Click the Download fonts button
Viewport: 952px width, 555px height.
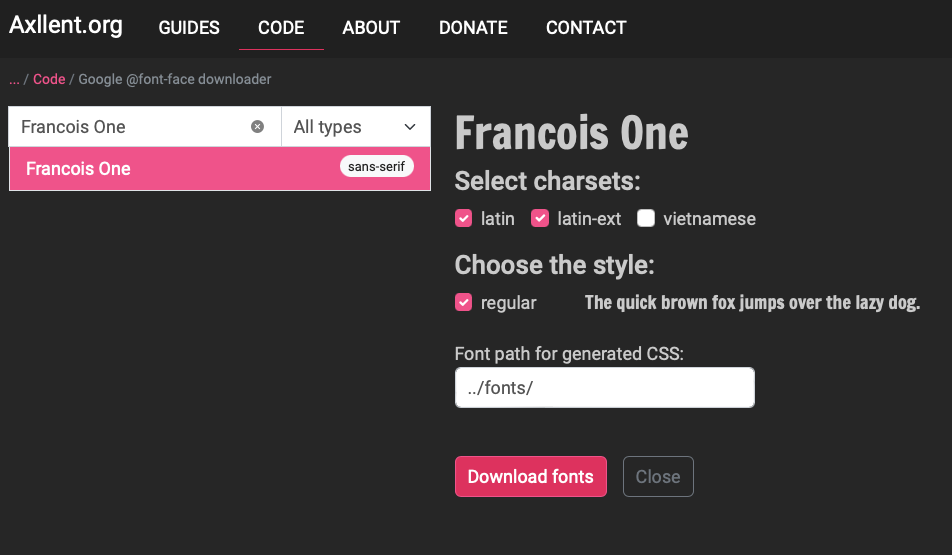pyautogui.click(x=531, y=476)
